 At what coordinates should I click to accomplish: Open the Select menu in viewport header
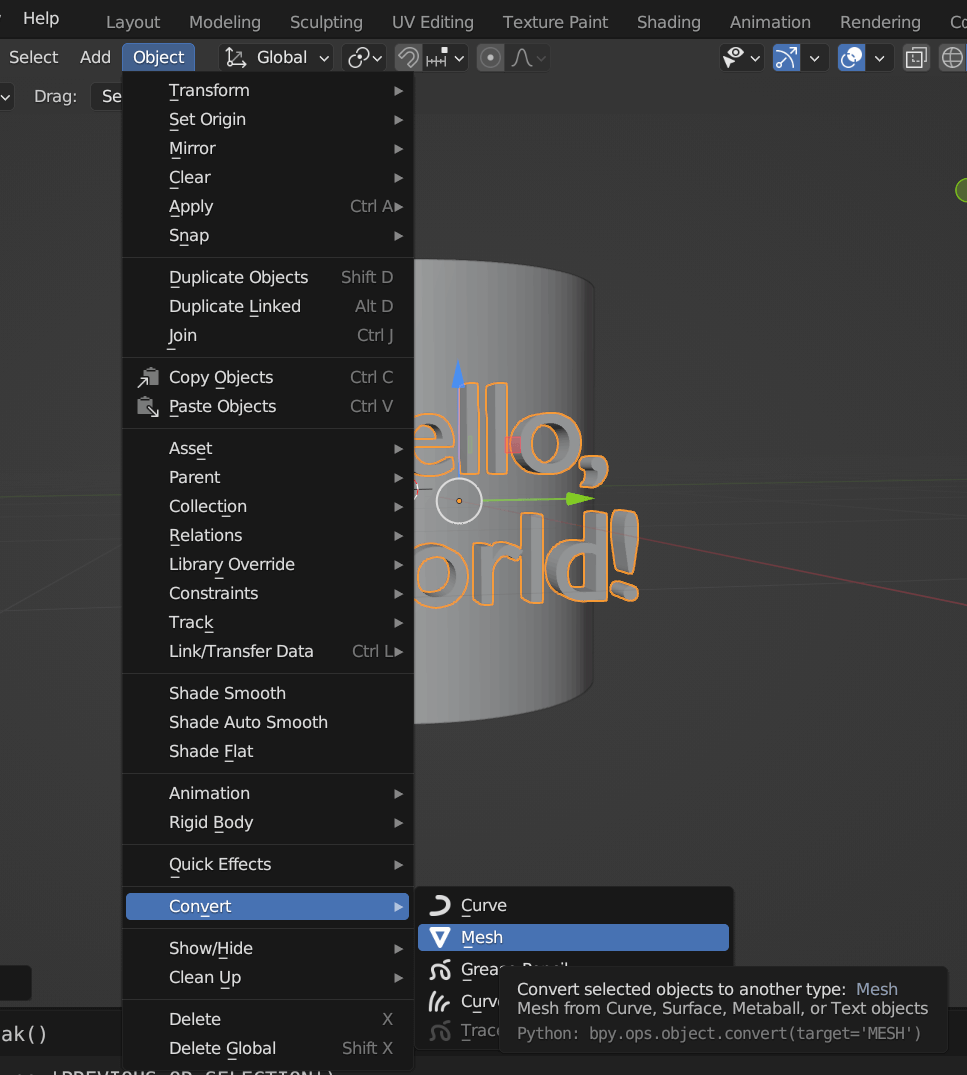point(34,58)
